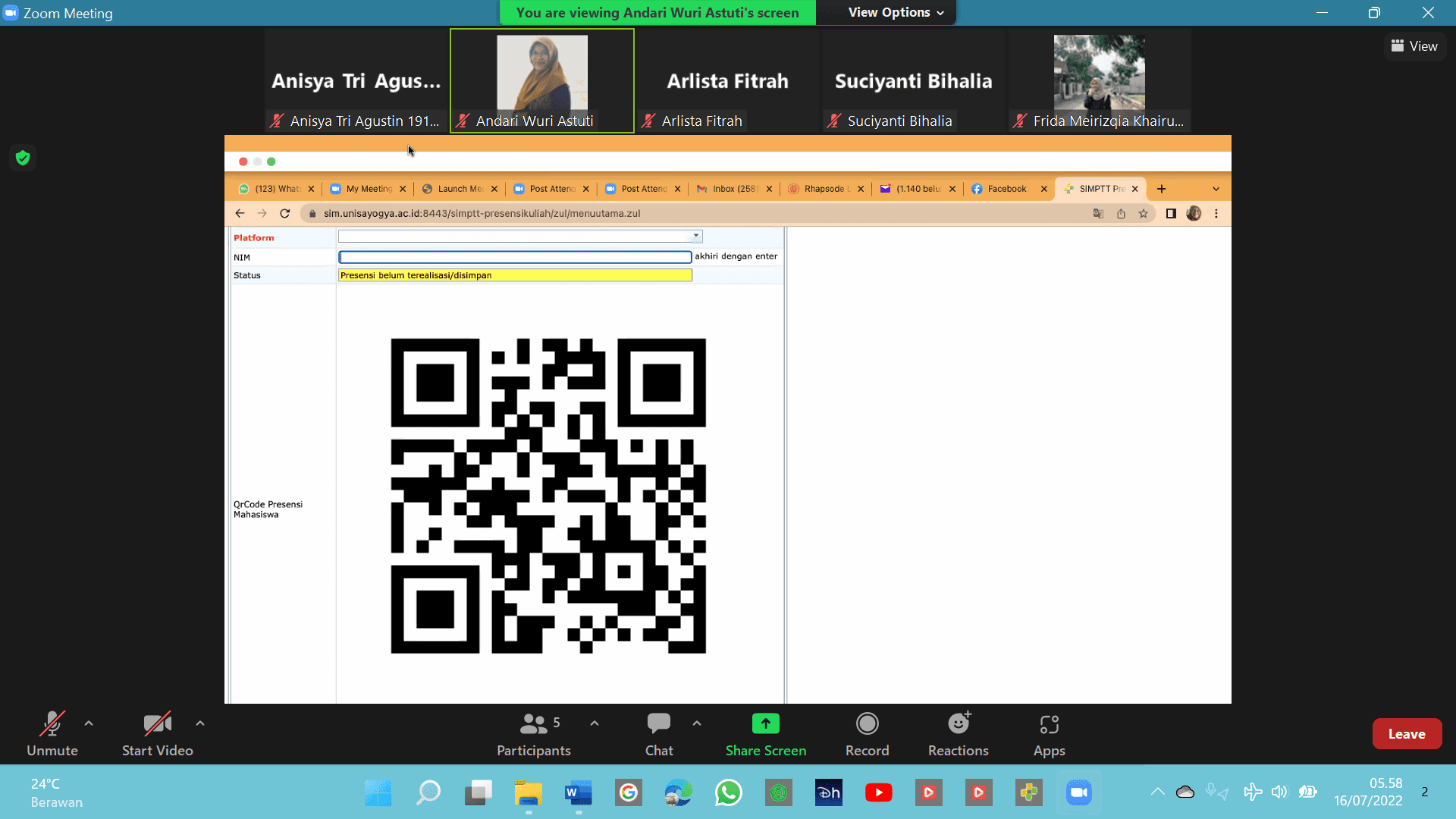Open the tab search dropdown arrow
The width and height of the screenshot is (1456, 819).
point(1216,189)
